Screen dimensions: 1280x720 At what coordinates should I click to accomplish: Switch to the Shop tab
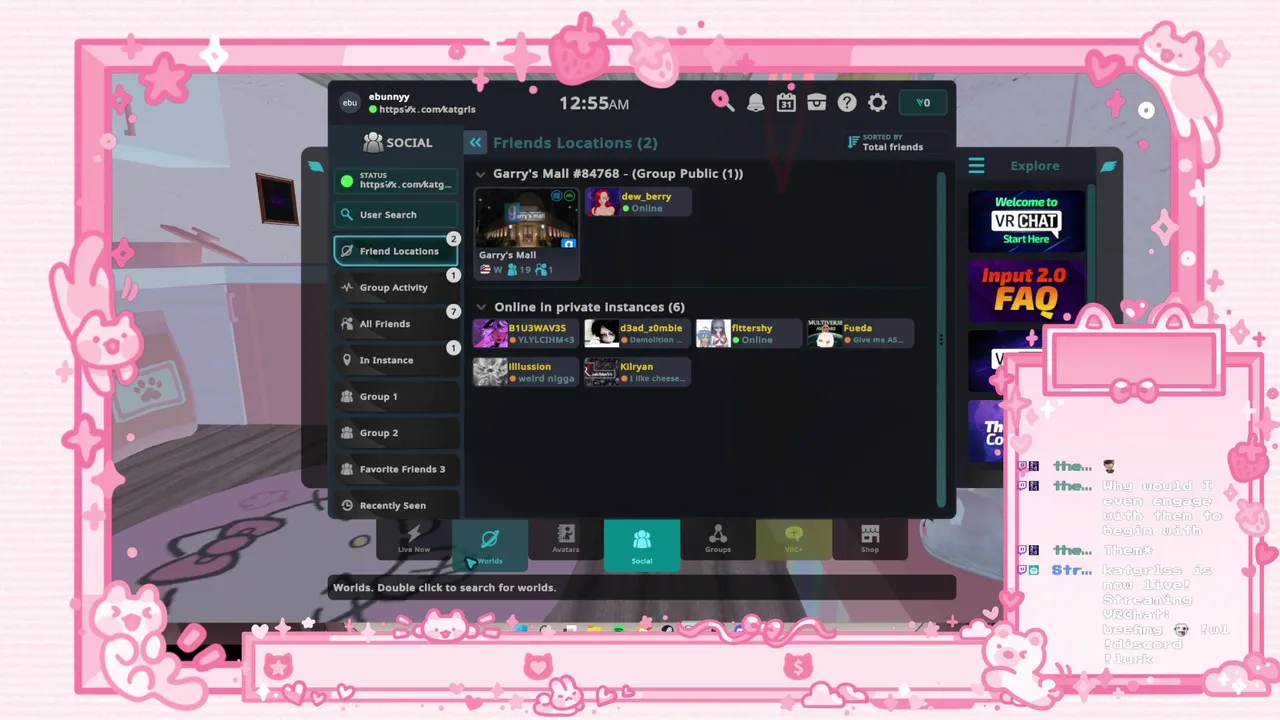[870, 538]
